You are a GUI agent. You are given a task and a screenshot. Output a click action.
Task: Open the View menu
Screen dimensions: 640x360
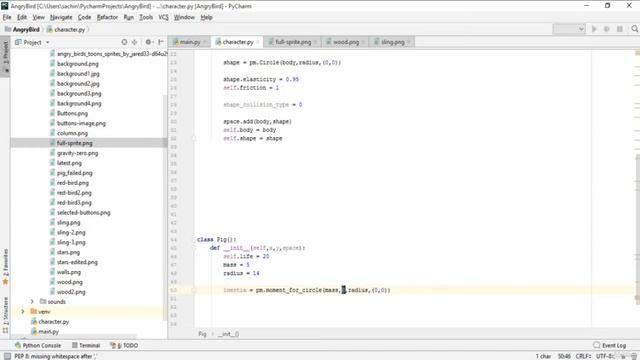tap(38, 17)
